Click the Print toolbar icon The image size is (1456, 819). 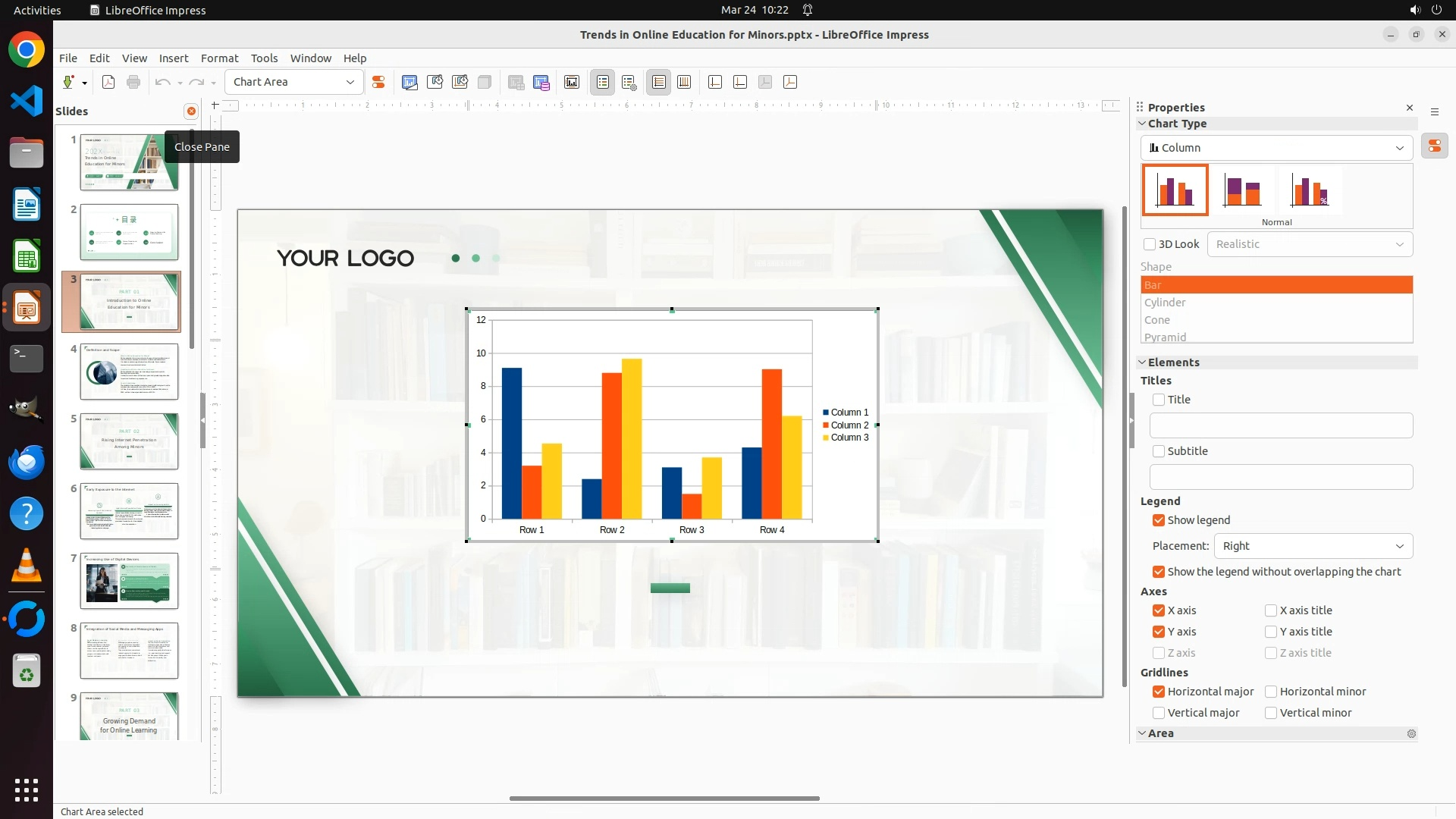(x=133, y=82)
